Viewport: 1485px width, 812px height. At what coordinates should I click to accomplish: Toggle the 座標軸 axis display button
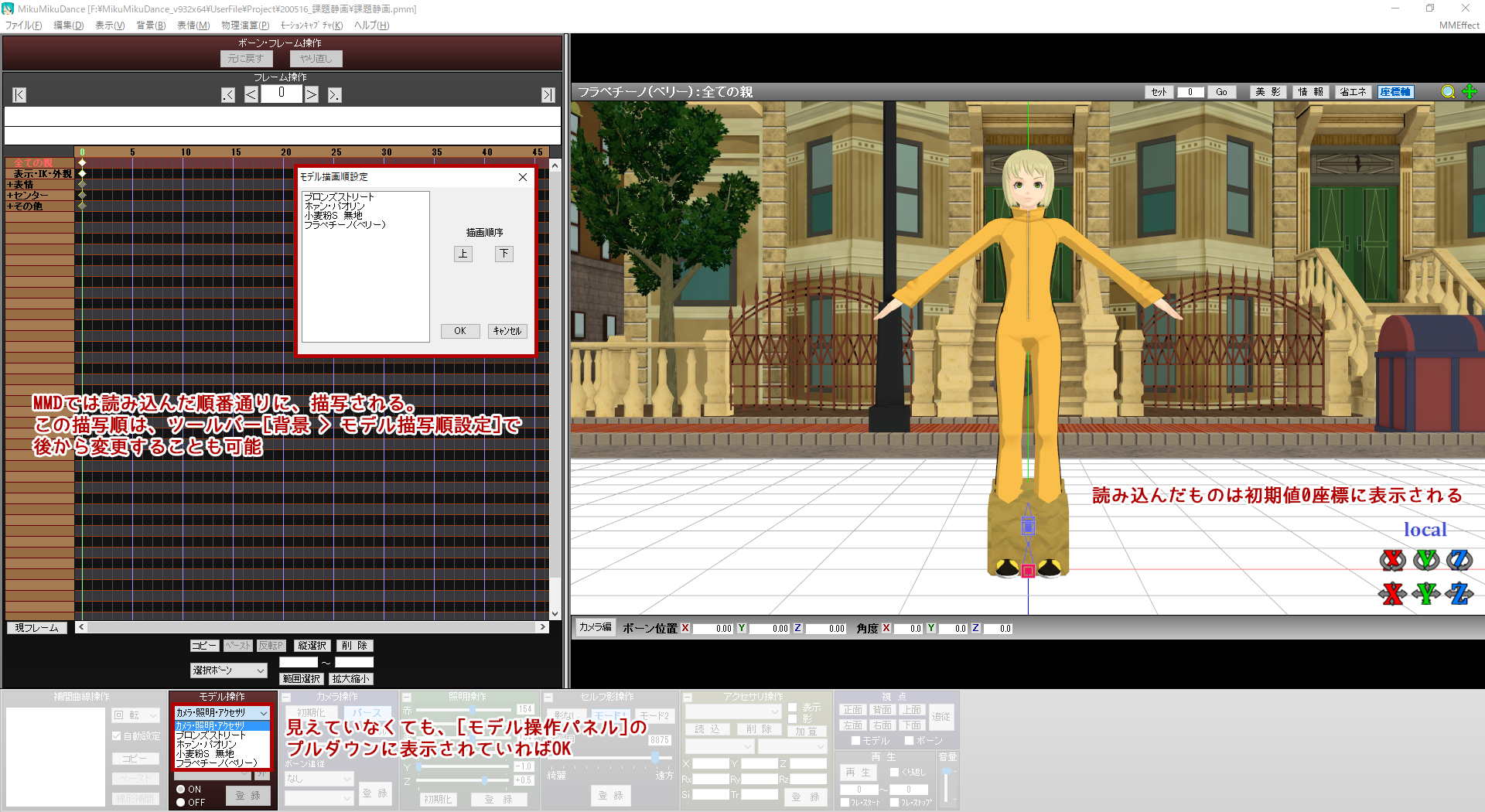(x=1395, y=92)
